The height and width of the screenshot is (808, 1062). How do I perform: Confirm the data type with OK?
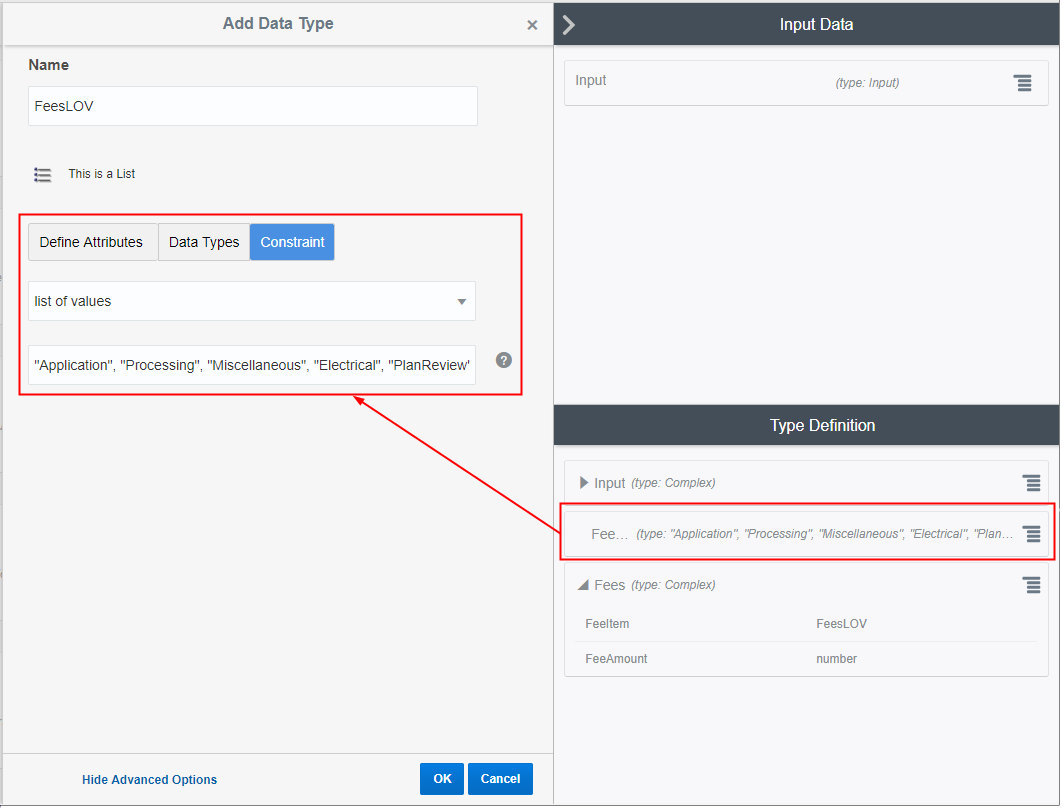pos(441,778)
